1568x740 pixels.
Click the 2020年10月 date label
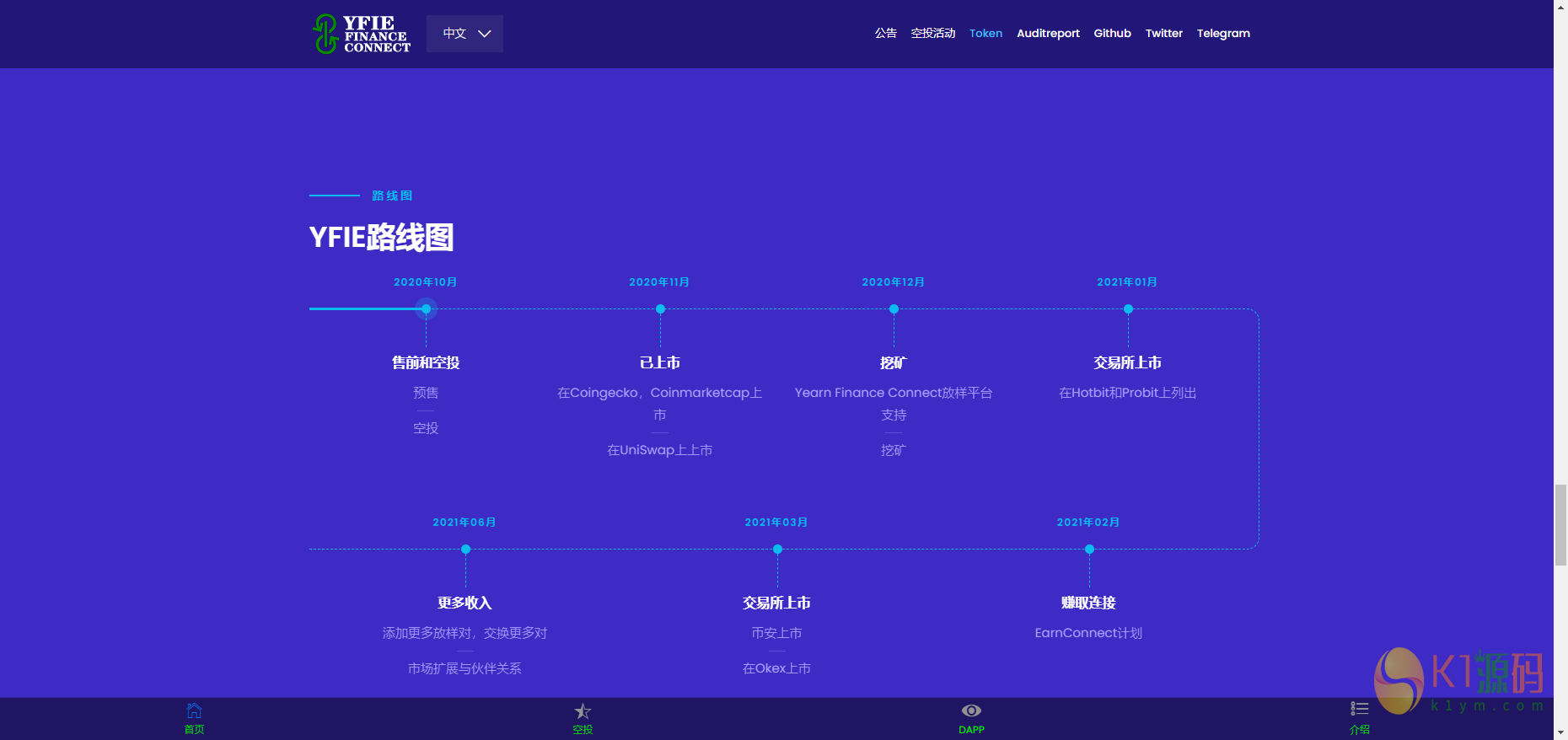[426, 282]
